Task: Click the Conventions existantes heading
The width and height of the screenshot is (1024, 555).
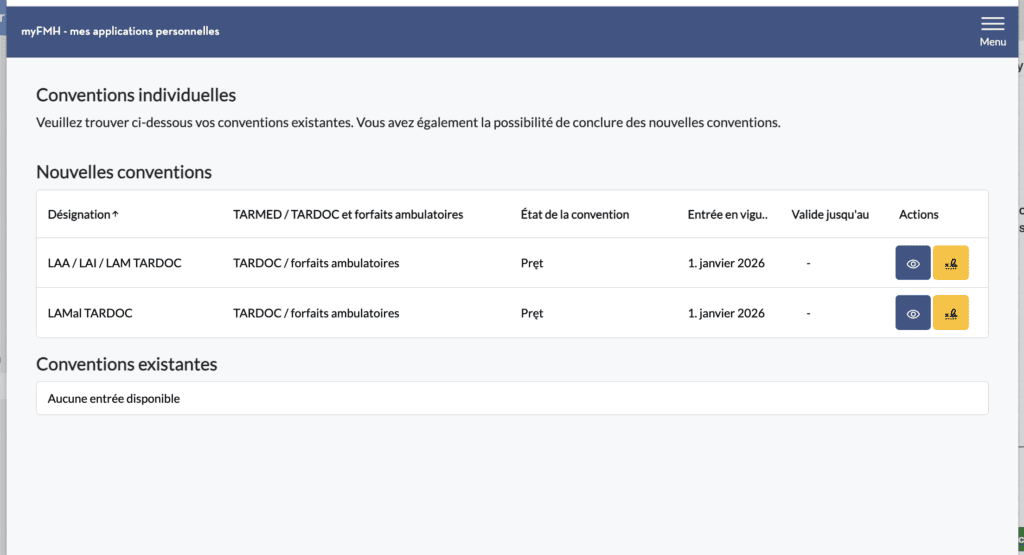Action: coord(127,364)
